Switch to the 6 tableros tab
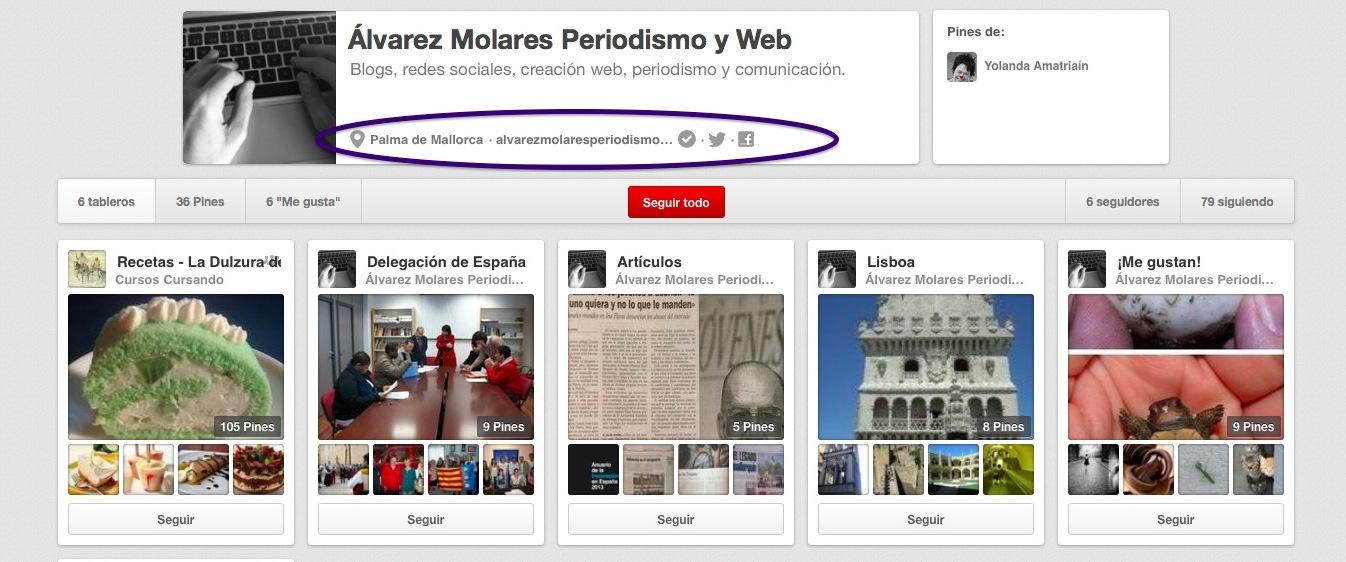Viewport: 1346px width, 562px height. 106,201
